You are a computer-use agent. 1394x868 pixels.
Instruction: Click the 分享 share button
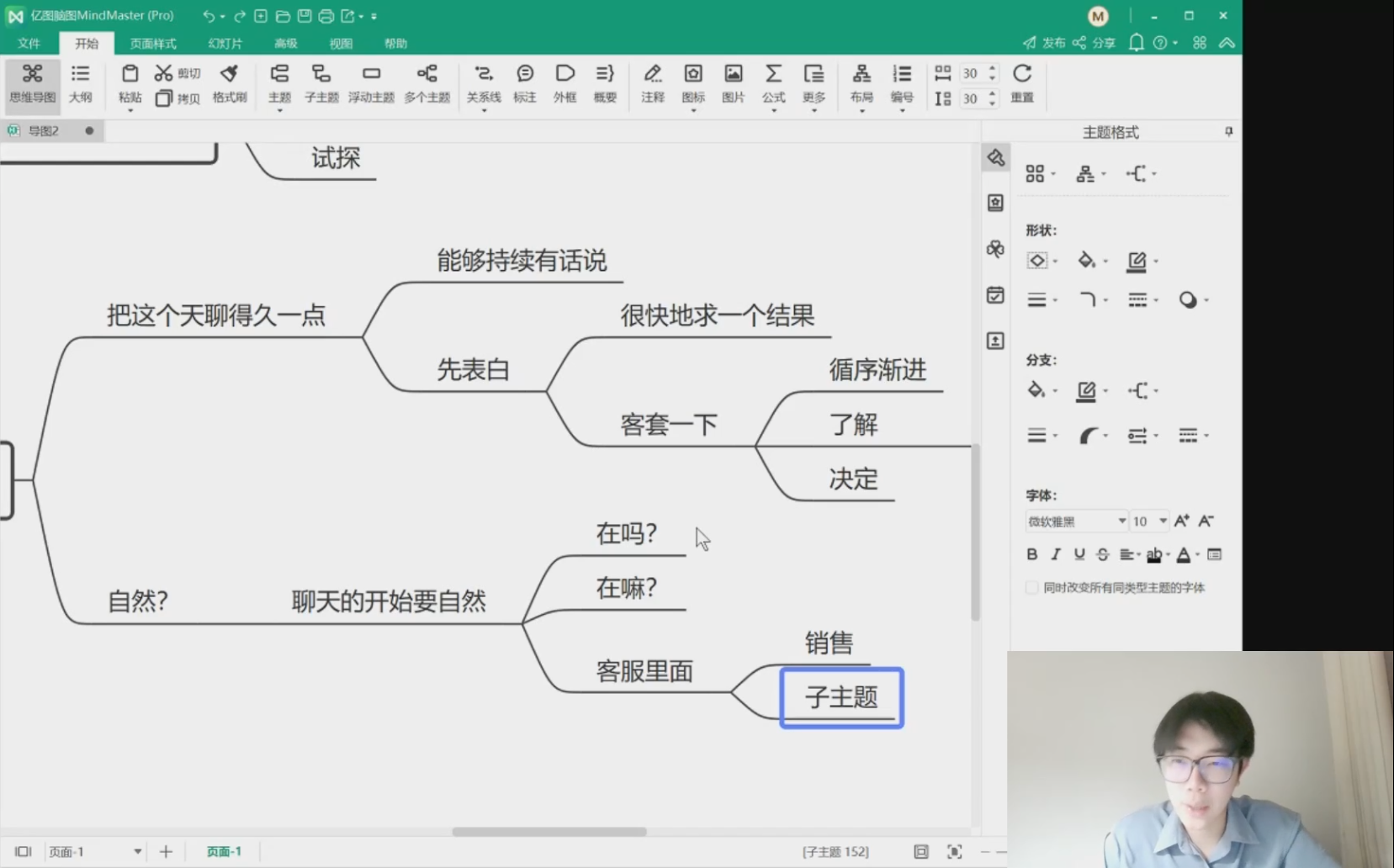point(1095,43)
